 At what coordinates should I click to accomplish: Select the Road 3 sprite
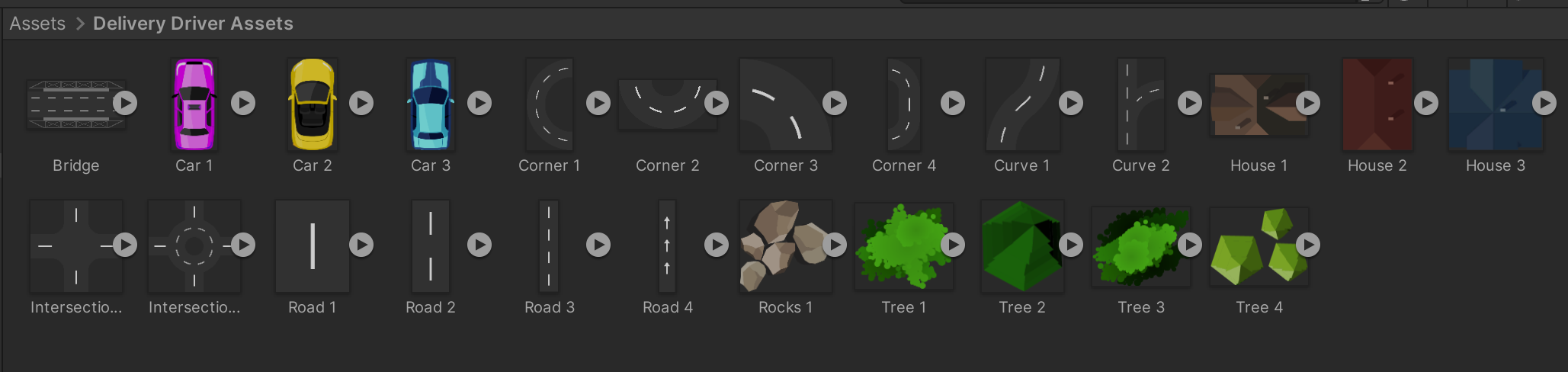tap(549, 246)
